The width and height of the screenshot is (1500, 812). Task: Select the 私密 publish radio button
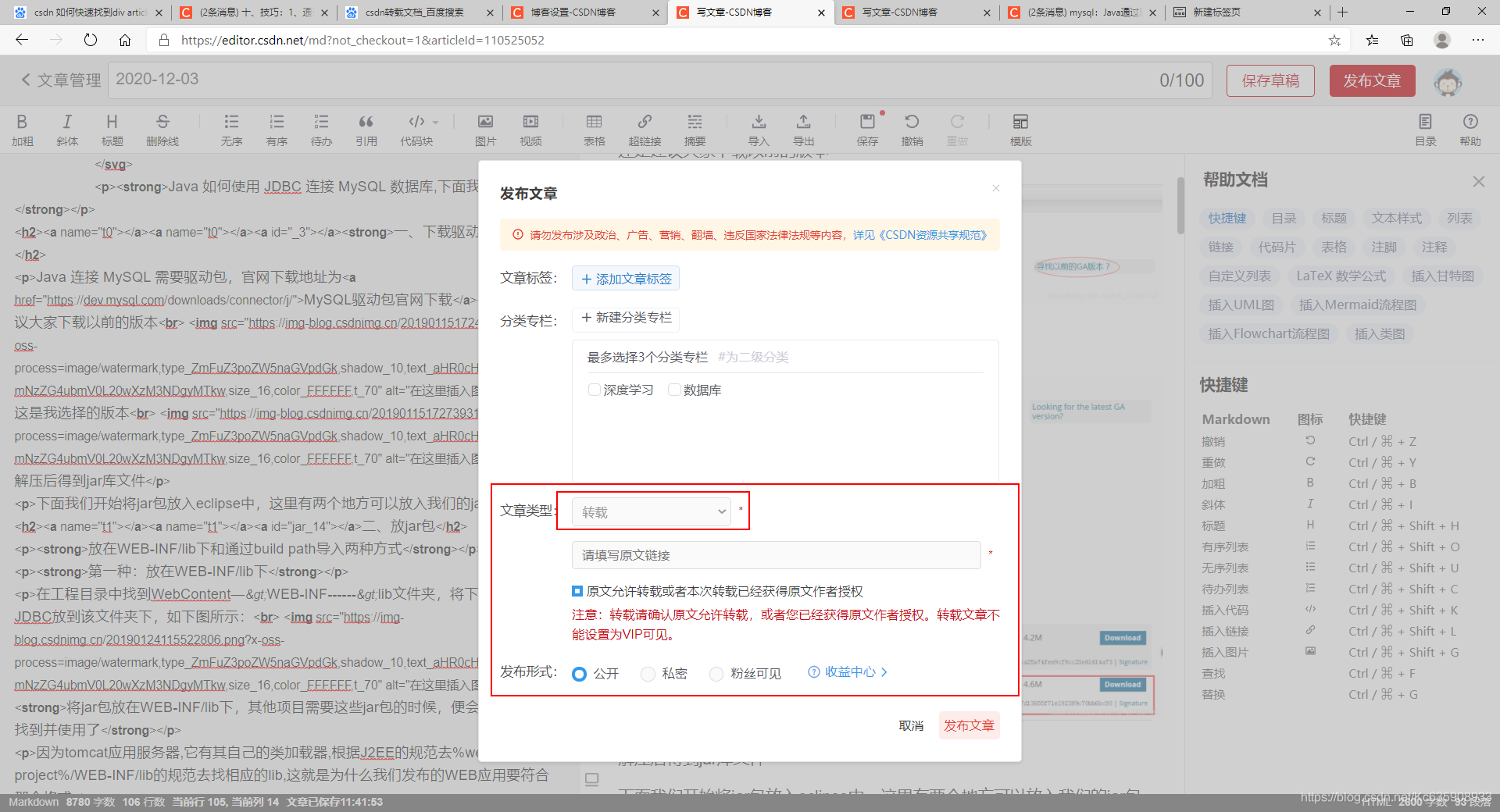tap(648, 674)
